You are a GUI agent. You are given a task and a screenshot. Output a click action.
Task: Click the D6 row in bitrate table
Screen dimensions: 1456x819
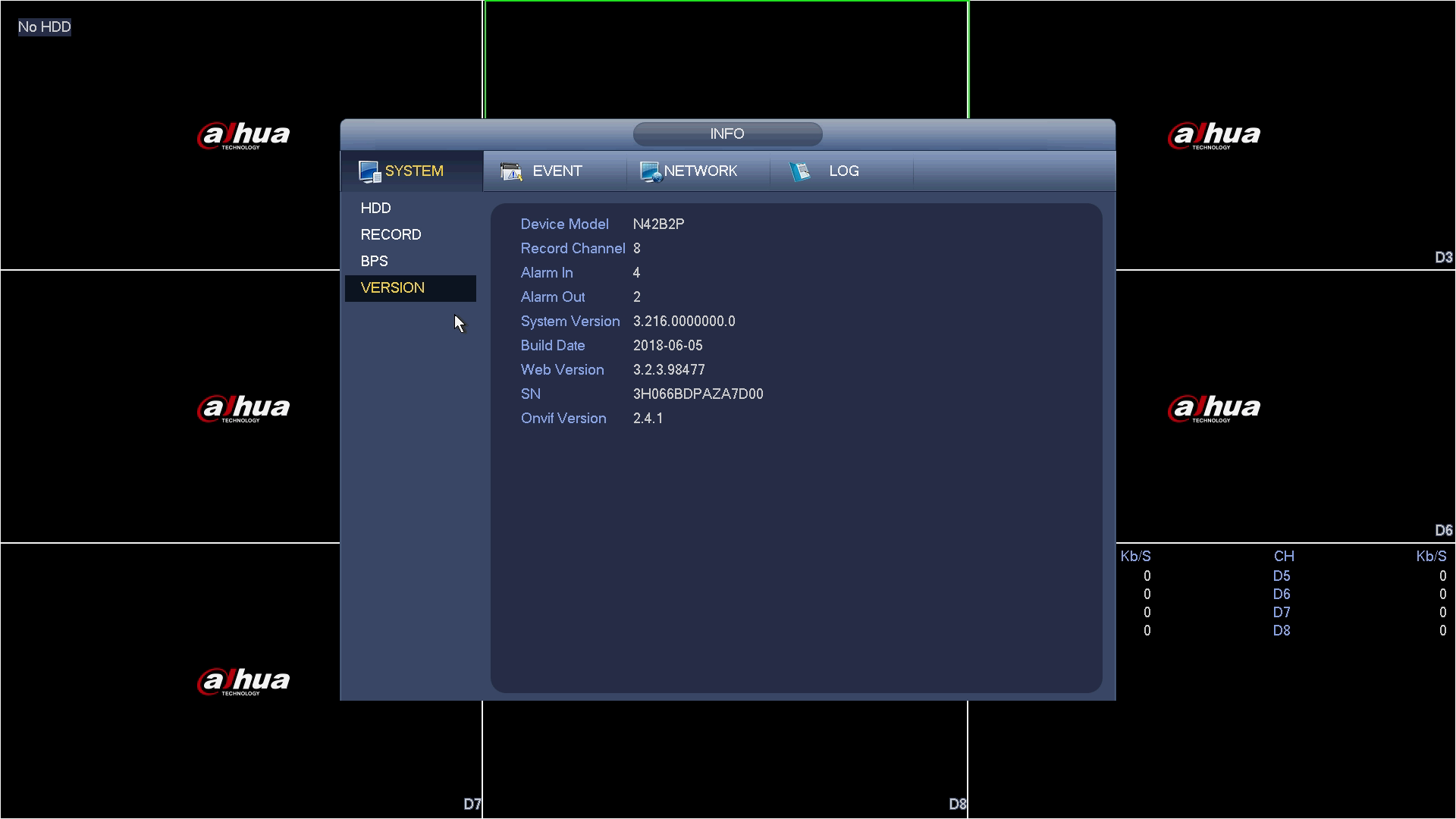(x=1281, y=595)
